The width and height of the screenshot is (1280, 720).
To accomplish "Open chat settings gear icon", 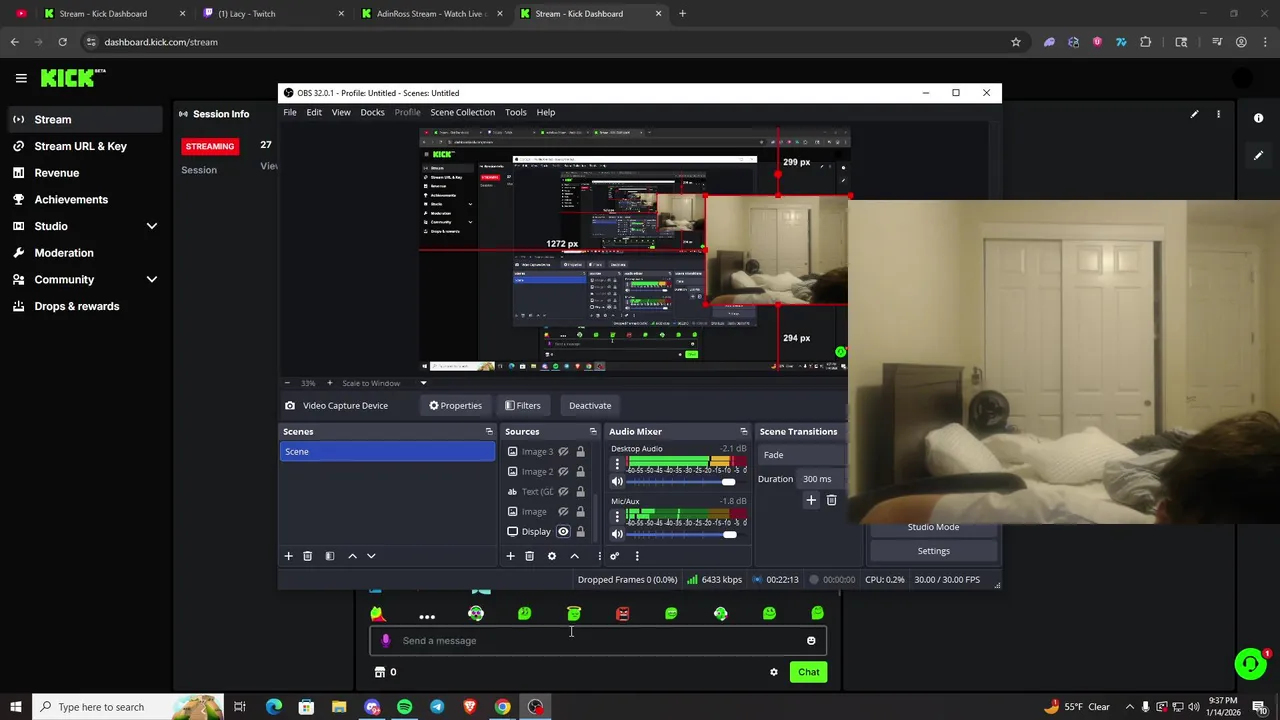I will [x=774, y=672].
